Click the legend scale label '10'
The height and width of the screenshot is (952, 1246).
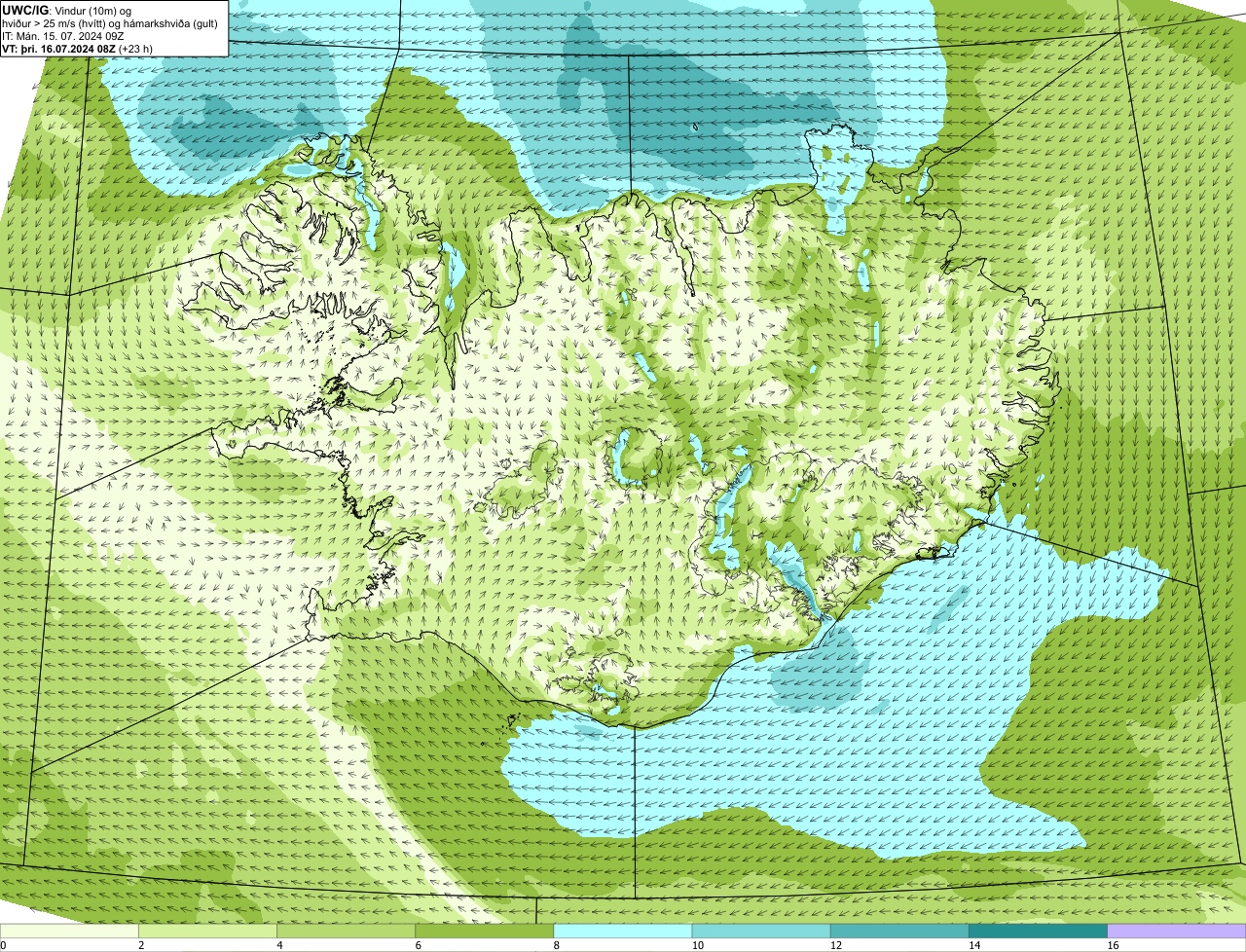(697, 945)
